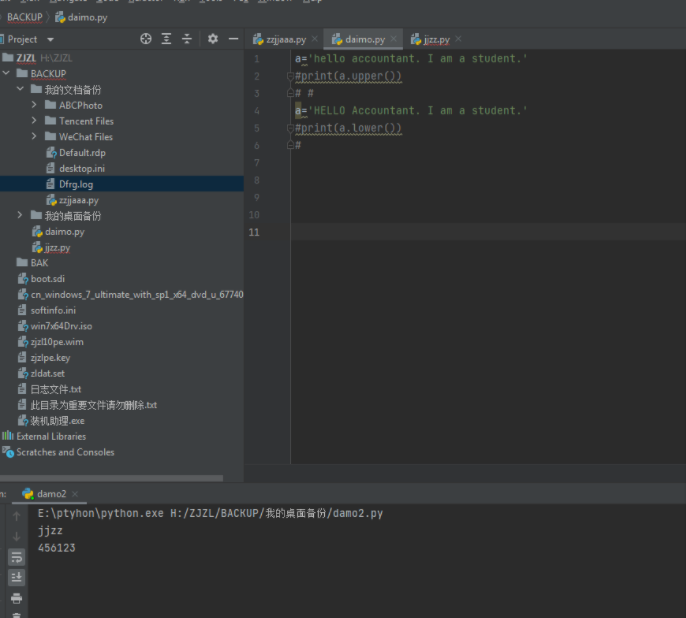Open External Libraries node

click(50, 436)
